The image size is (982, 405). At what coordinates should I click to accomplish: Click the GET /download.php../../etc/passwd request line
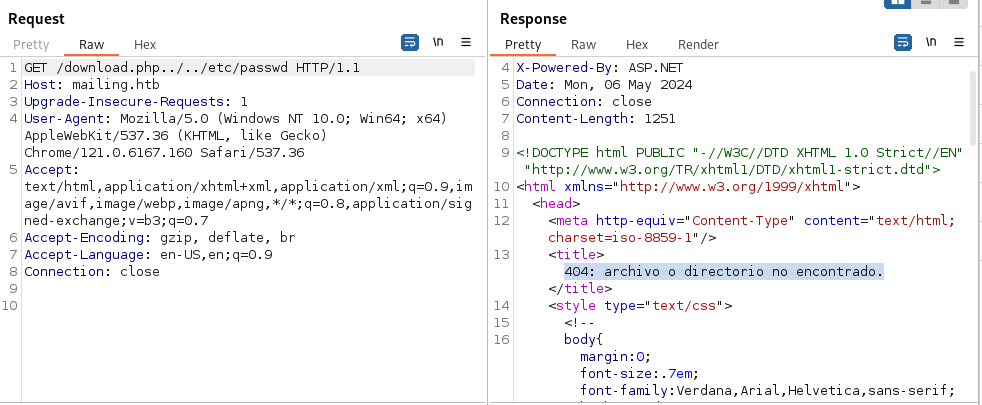192,68
